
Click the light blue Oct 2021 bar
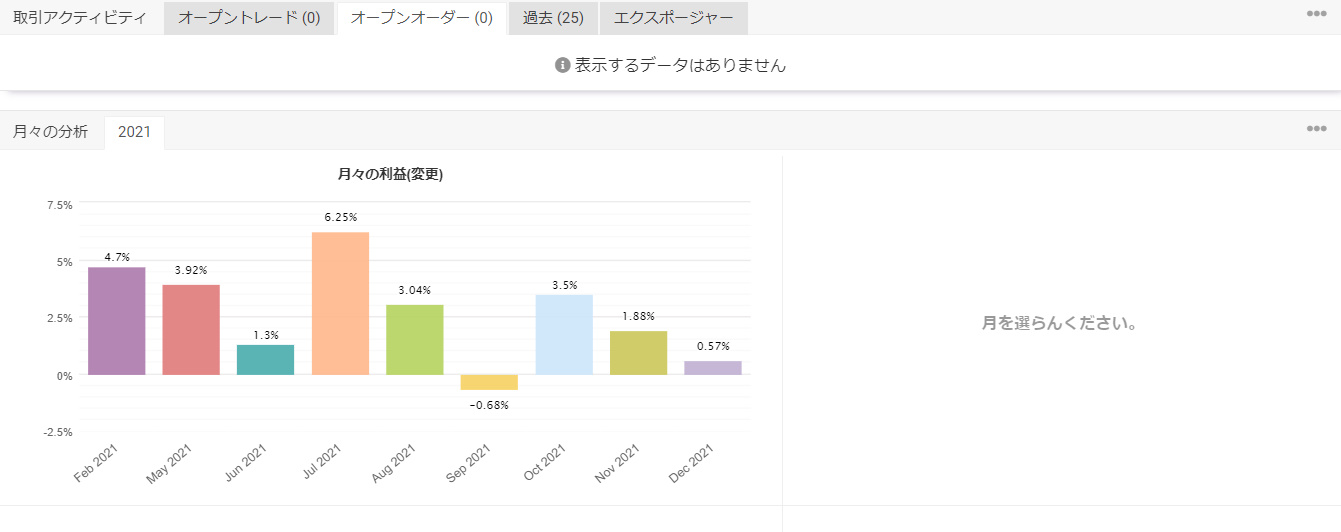tap(564, 335)
